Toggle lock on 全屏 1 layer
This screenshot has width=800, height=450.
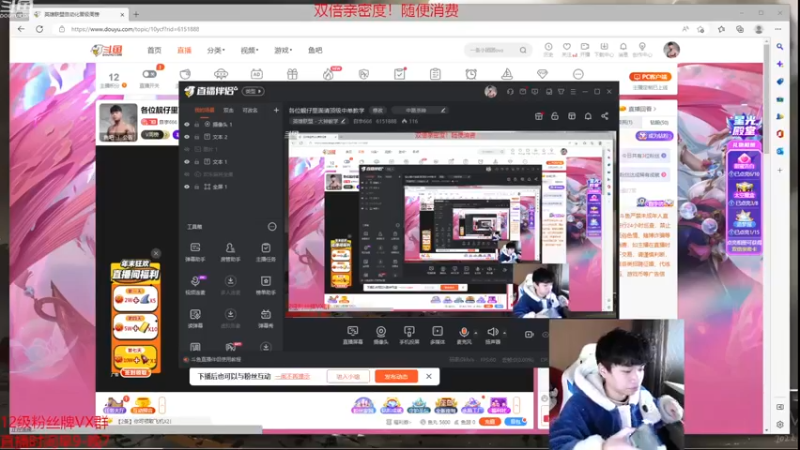pyautogui.click(x=196, y=187)
